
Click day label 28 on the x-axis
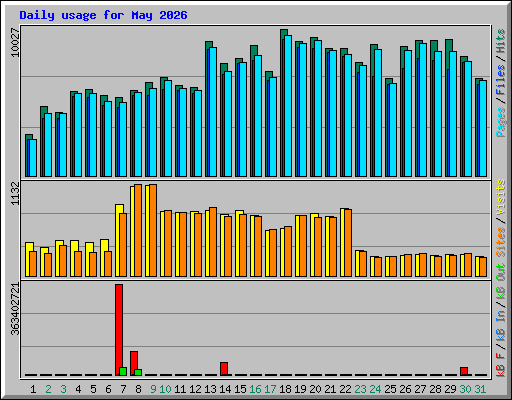[x=435, y=389]
